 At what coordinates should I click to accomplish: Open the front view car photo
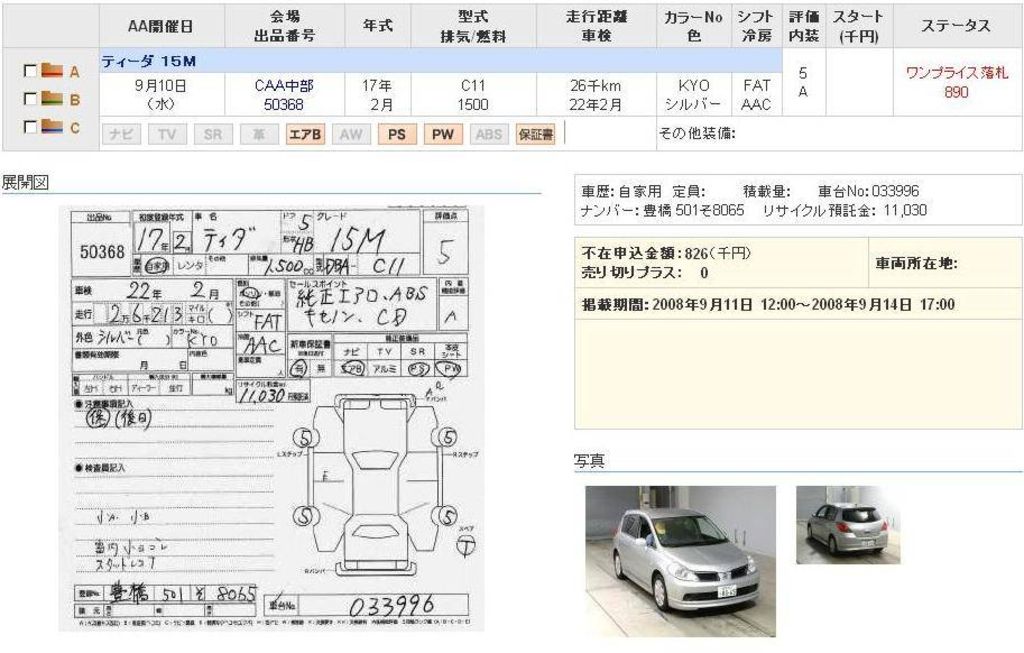pos(680,561)
